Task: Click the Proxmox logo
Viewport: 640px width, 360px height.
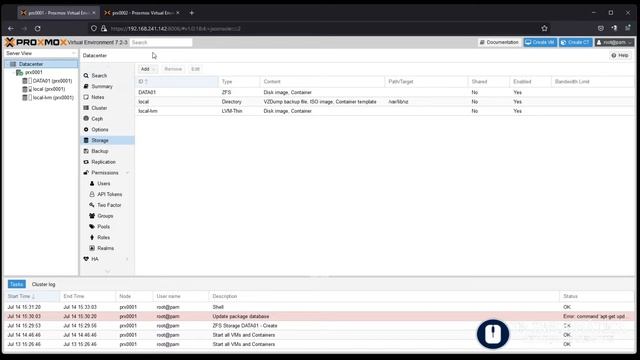Action: tap(36, 42)
